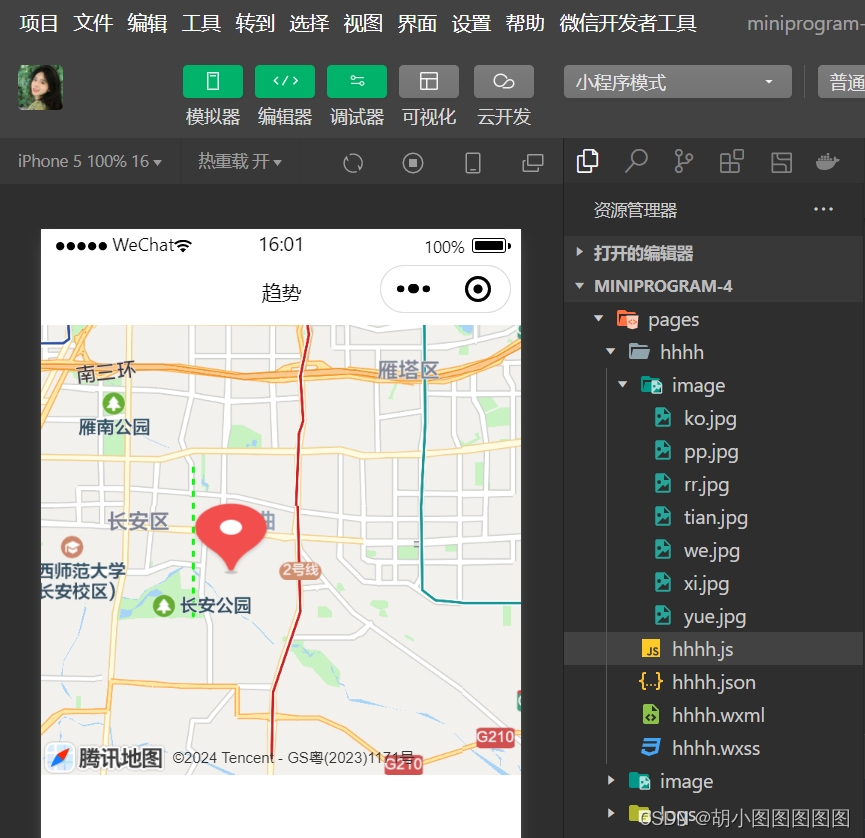Open the 工具 menu
This screenshot has width=865, height=838.
click(201, 23)
